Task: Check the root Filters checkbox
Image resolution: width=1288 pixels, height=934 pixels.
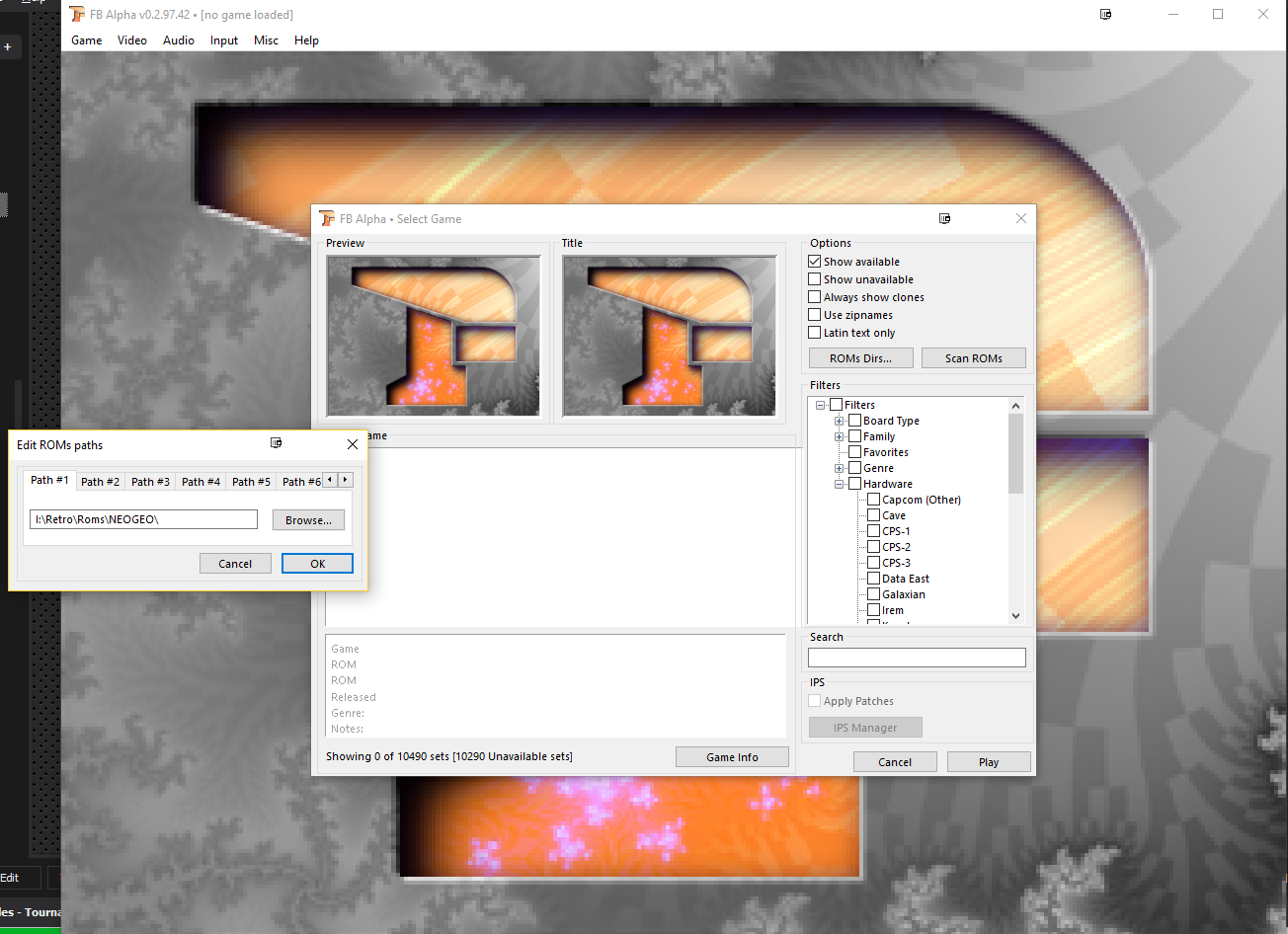Action: click(837, 405)
